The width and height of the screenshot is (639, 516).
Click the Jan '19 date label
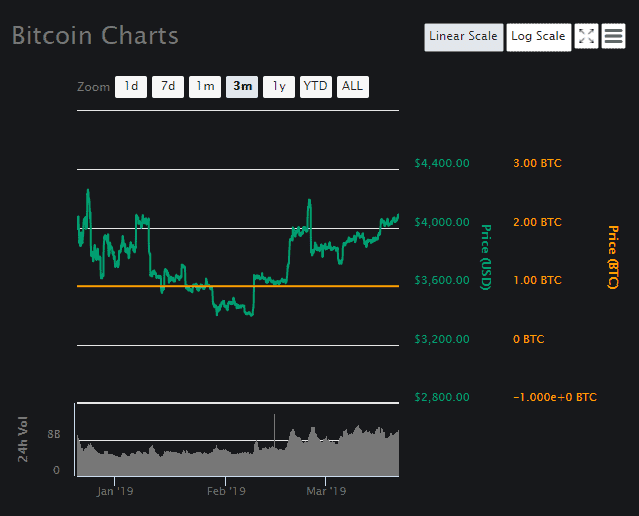tap(115, 491)
